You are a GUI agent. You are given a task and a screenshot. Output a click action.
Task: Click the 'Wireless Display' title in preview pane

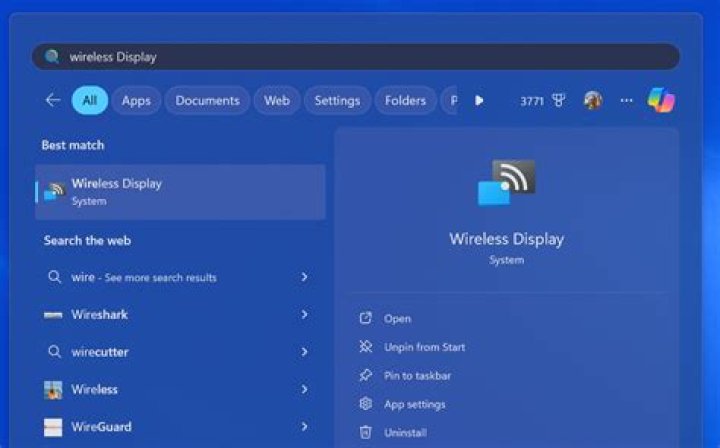(506, 239)
